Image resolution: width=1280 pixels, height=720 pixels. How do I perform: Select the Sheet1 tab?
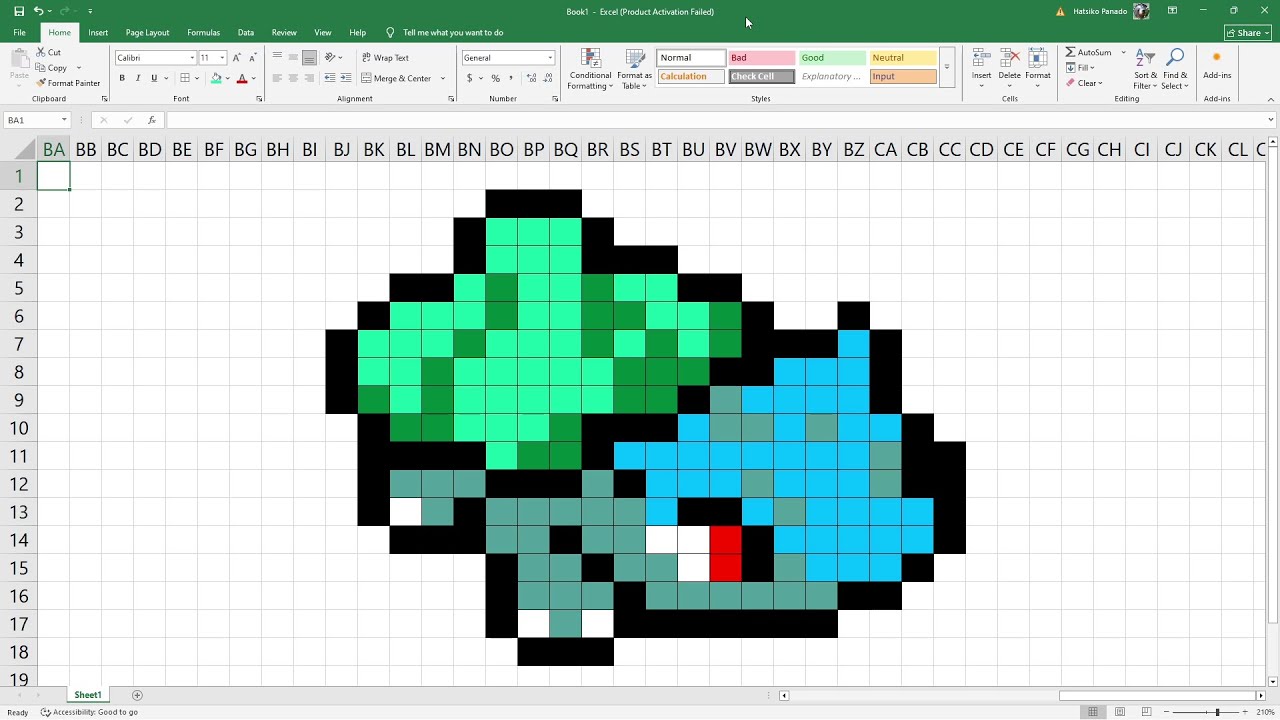[x=87, y=695]
